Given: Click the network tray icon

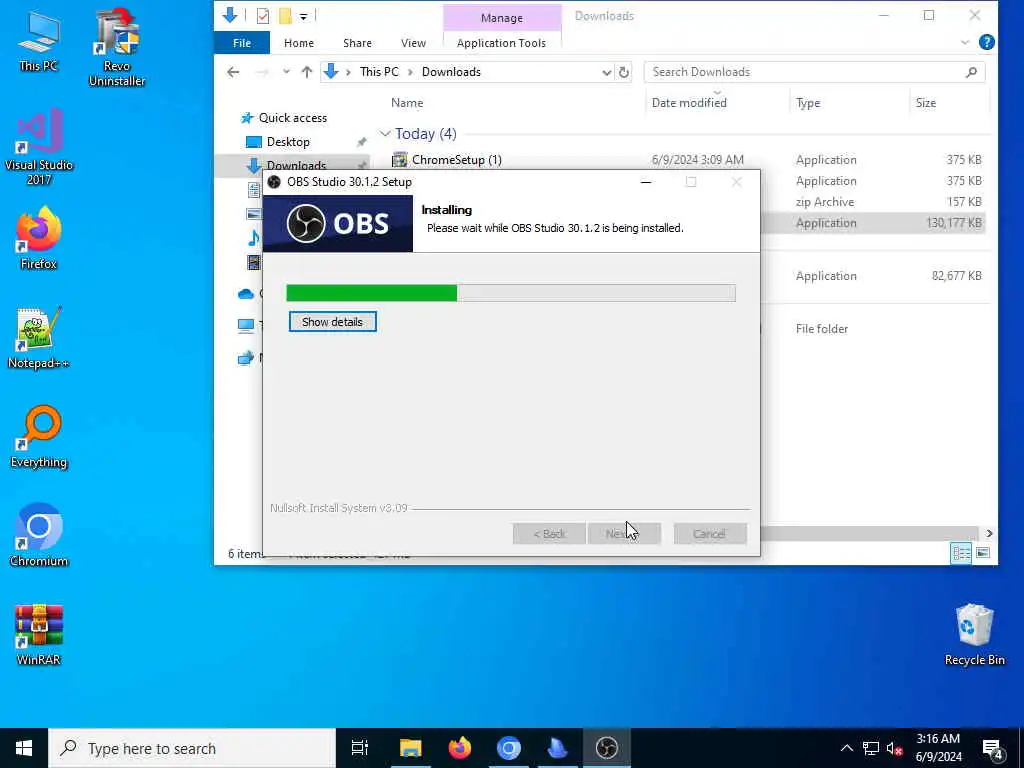Looking at the screenshot, I should tap(871, 748).
